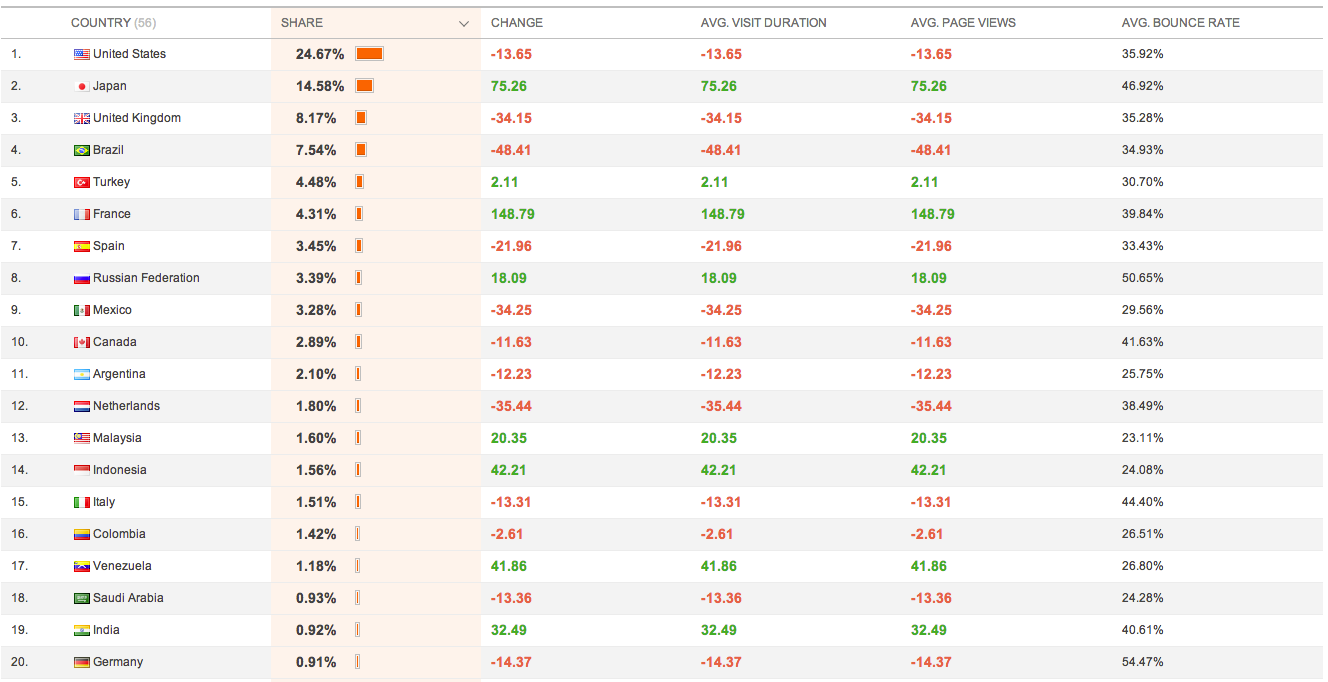Click the Mexico flag icon
1328x682 pixels.
tap(82, 310)
